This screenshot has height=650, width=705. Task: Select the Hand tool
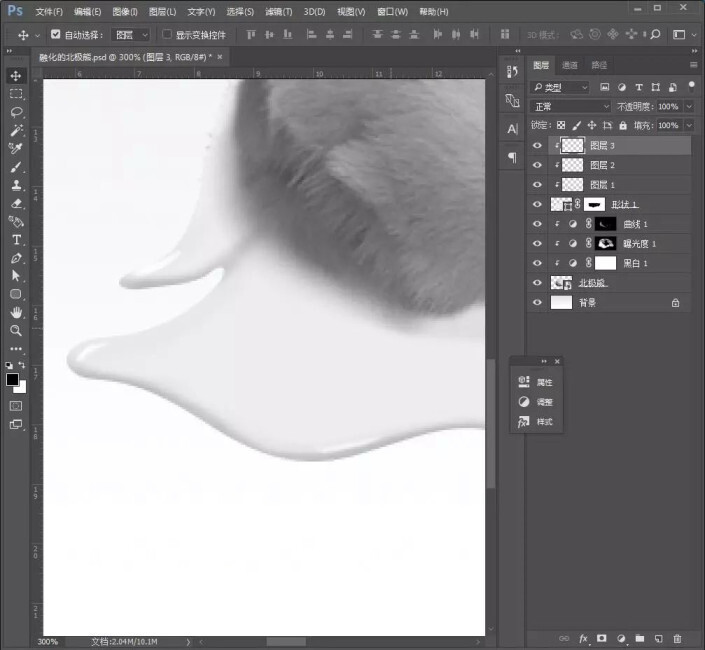coord(17,312)
